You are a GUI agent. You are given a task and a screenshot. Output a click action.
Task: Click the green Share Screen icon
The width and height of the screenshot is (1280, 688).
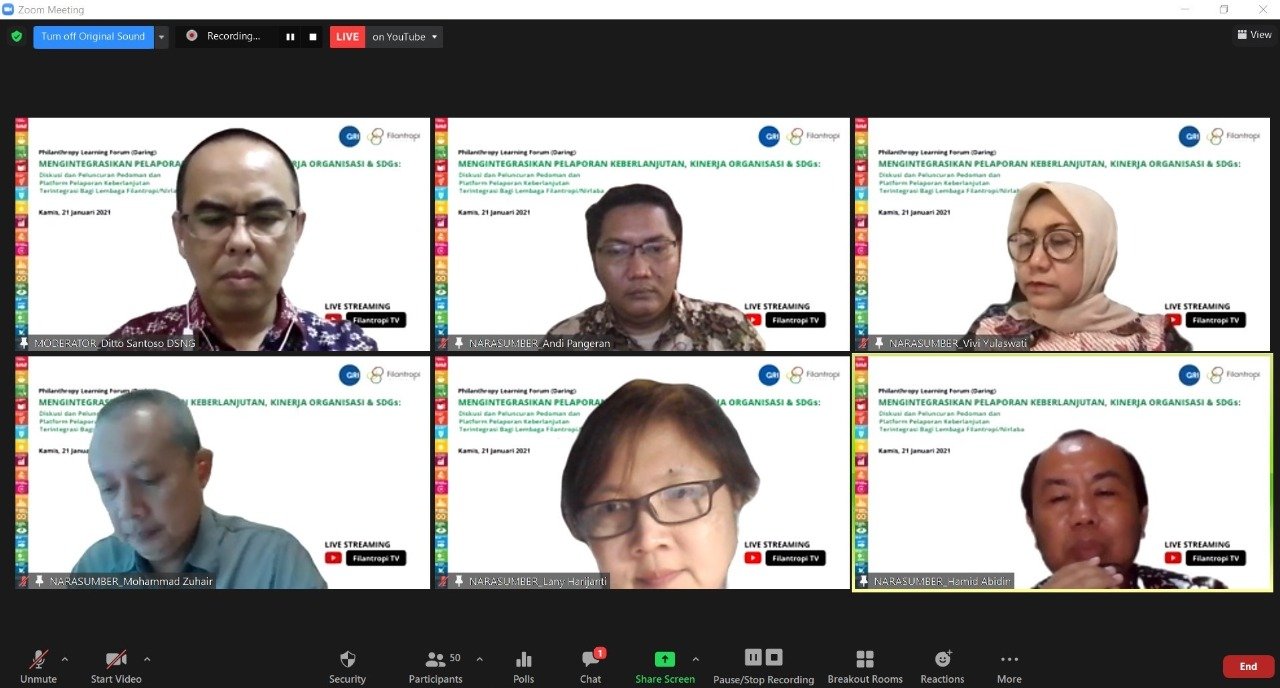pos(665,660)
